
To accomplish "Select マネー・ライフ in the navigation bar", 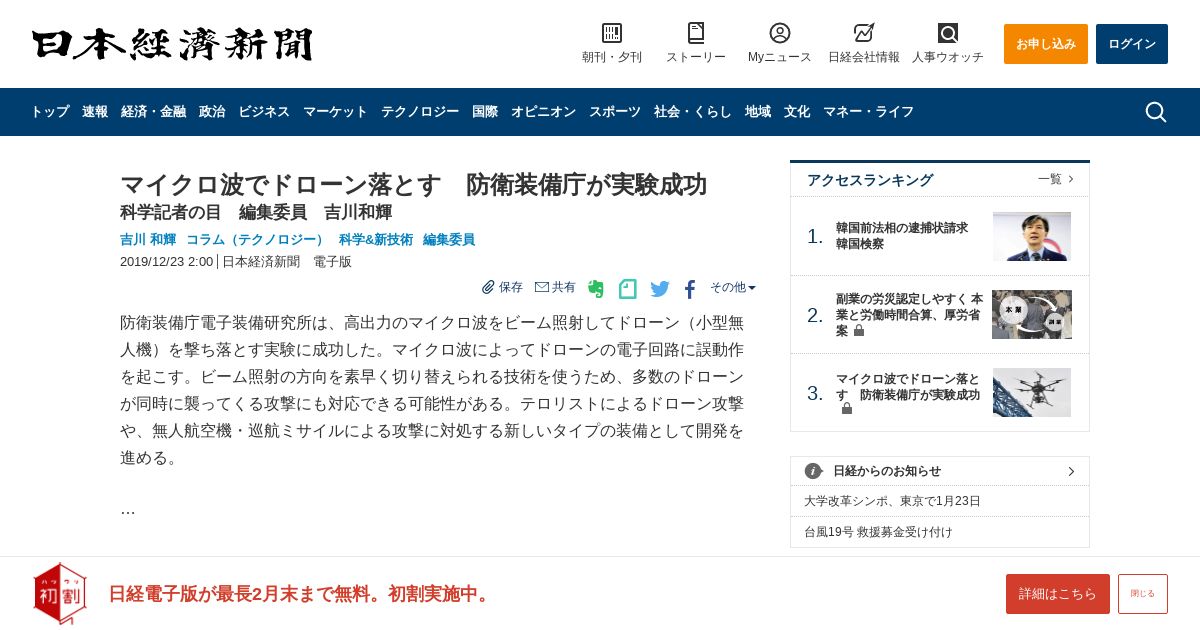I will coord(868,112).
